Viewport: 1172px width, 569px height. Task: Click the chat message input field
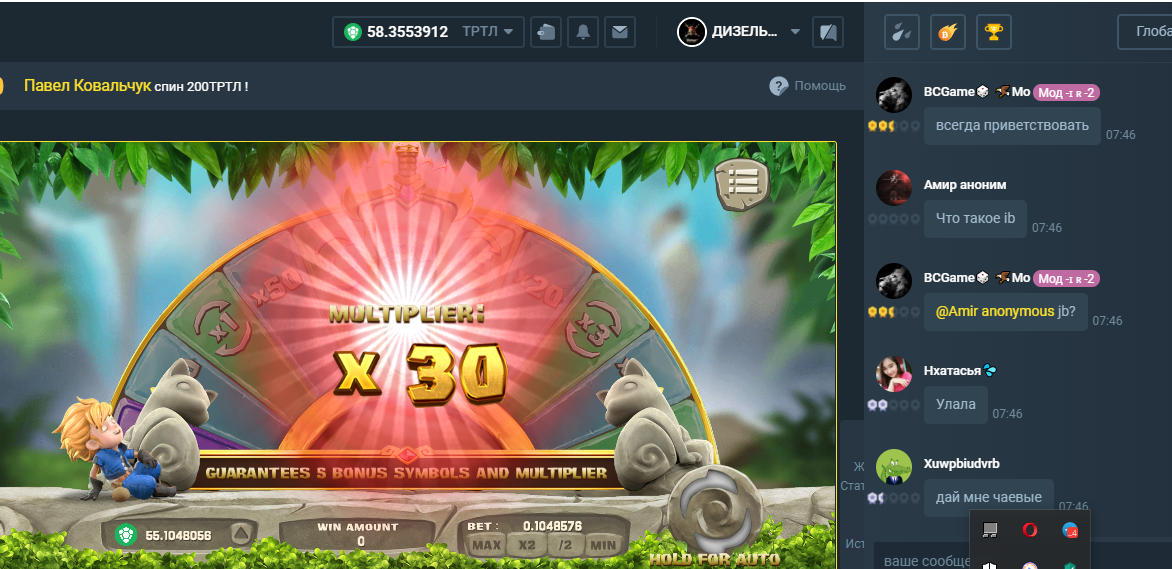920,560
